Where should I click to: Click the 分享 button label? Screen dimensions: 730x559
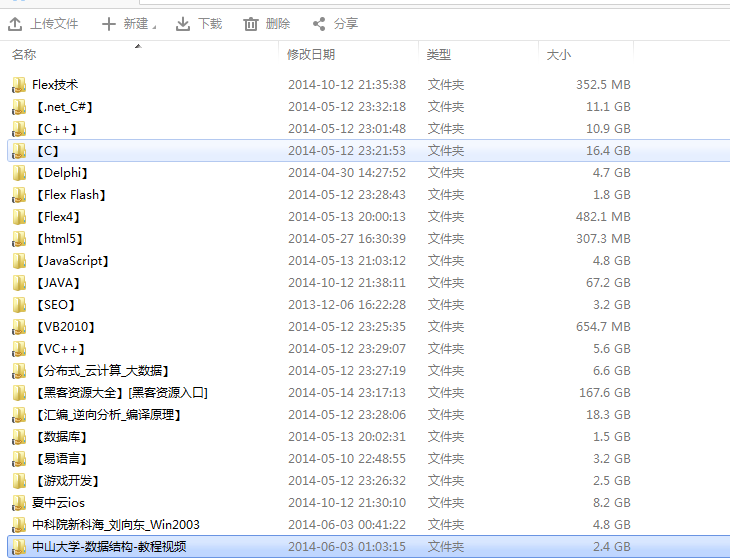(346, 24)
